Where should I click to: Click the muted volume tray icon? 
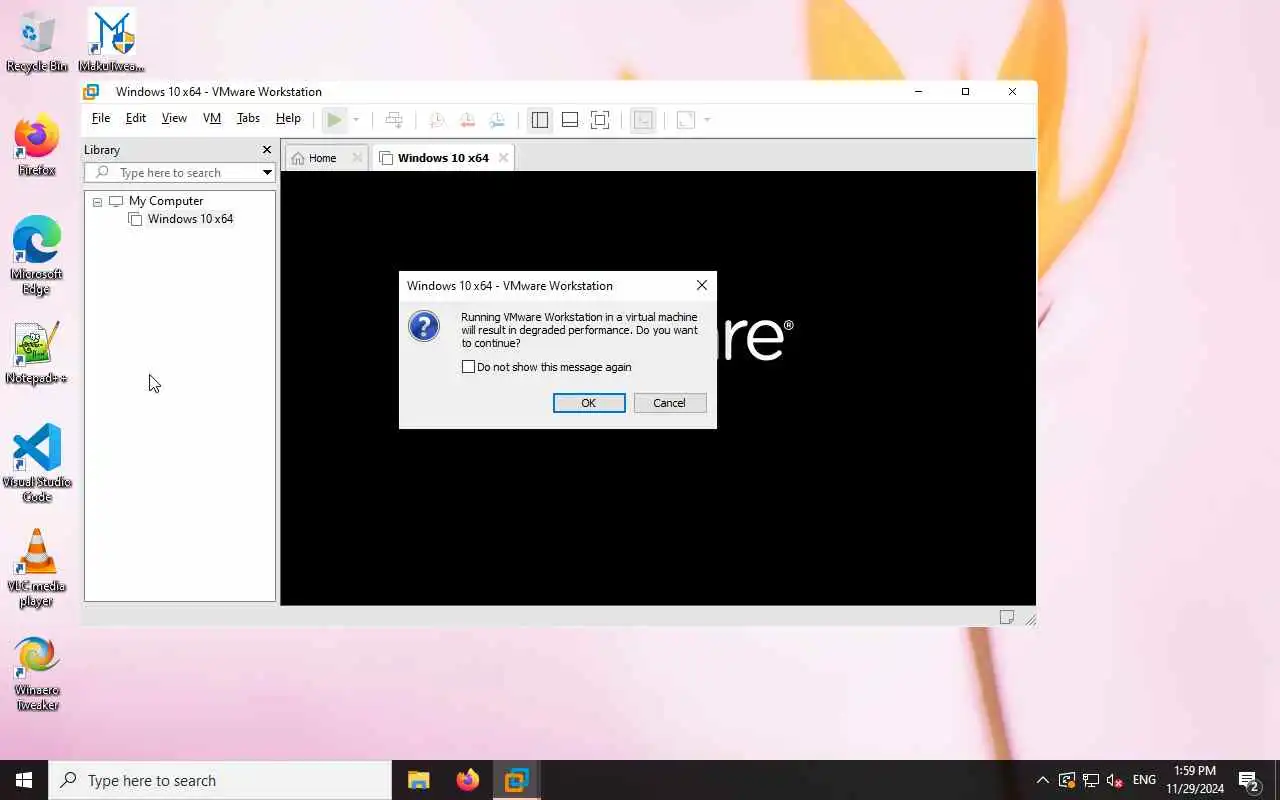[1115, 780]
